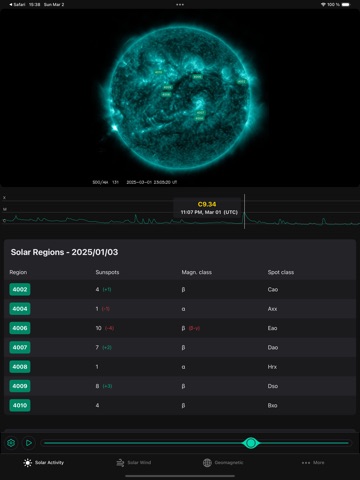Click the SDO/AIA 131 timestamp caption
360x480 pixels.
[x=135, y=182]
